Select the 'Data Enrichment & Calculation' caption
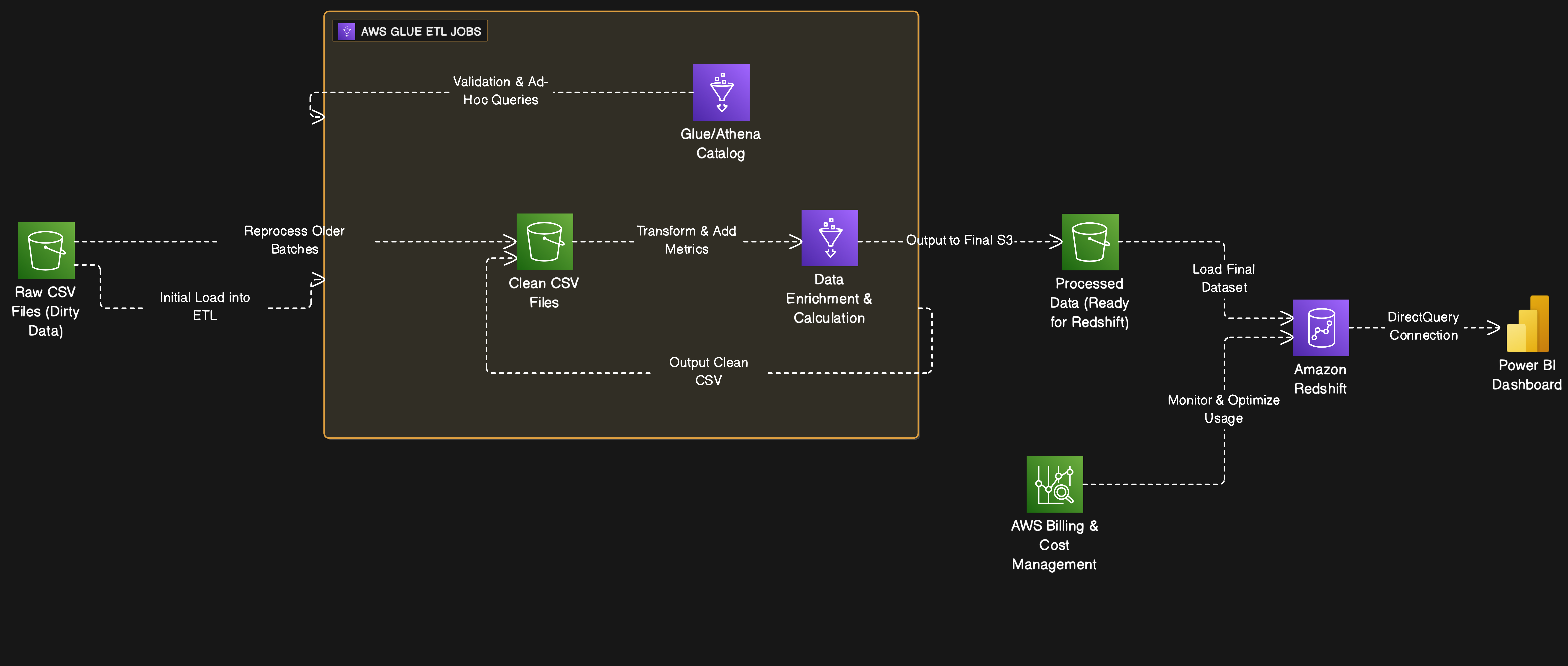 (829, 299)
